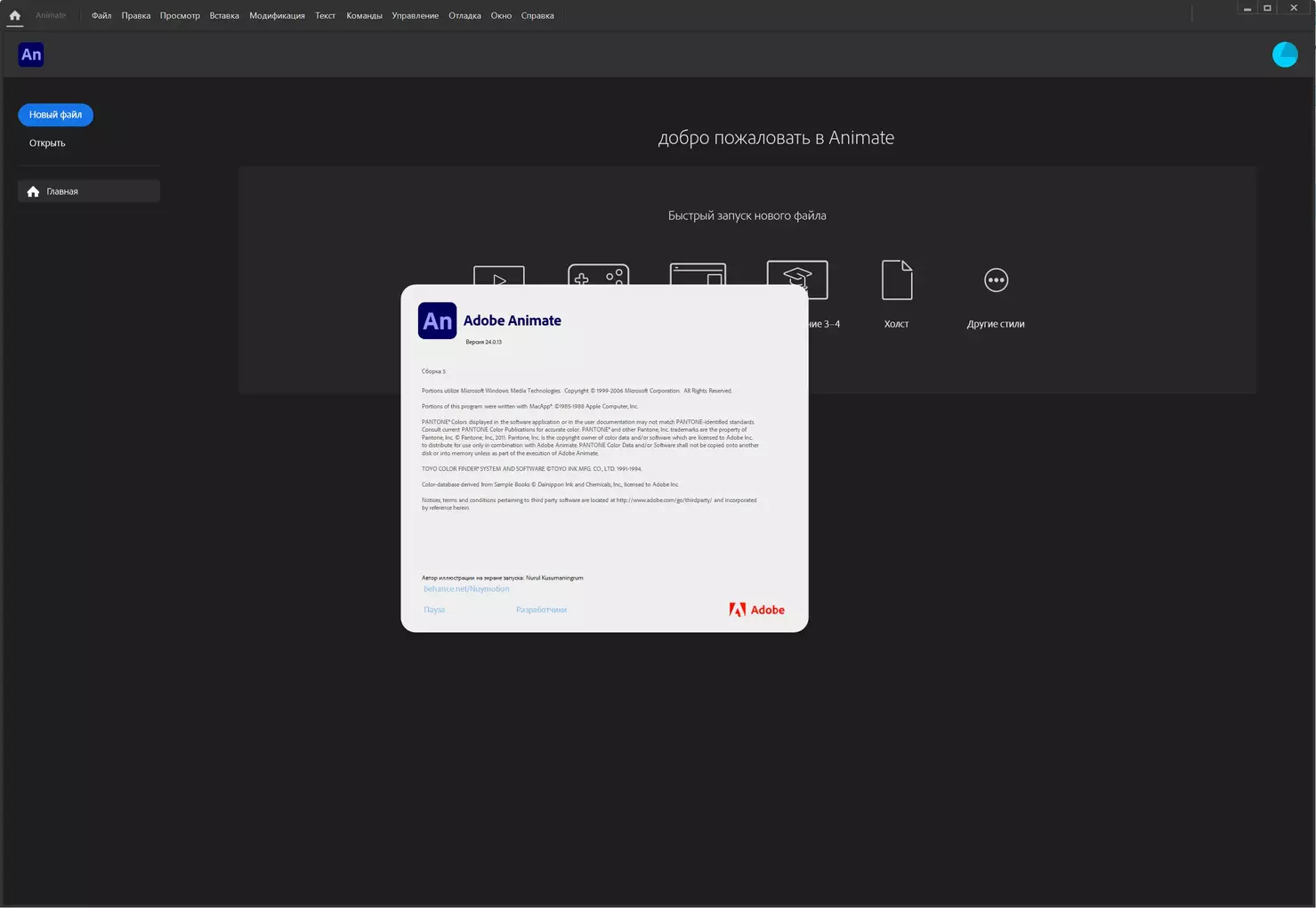1316x908 pixels.
Task: Open the Файл menu
Action: coord(101,15)
